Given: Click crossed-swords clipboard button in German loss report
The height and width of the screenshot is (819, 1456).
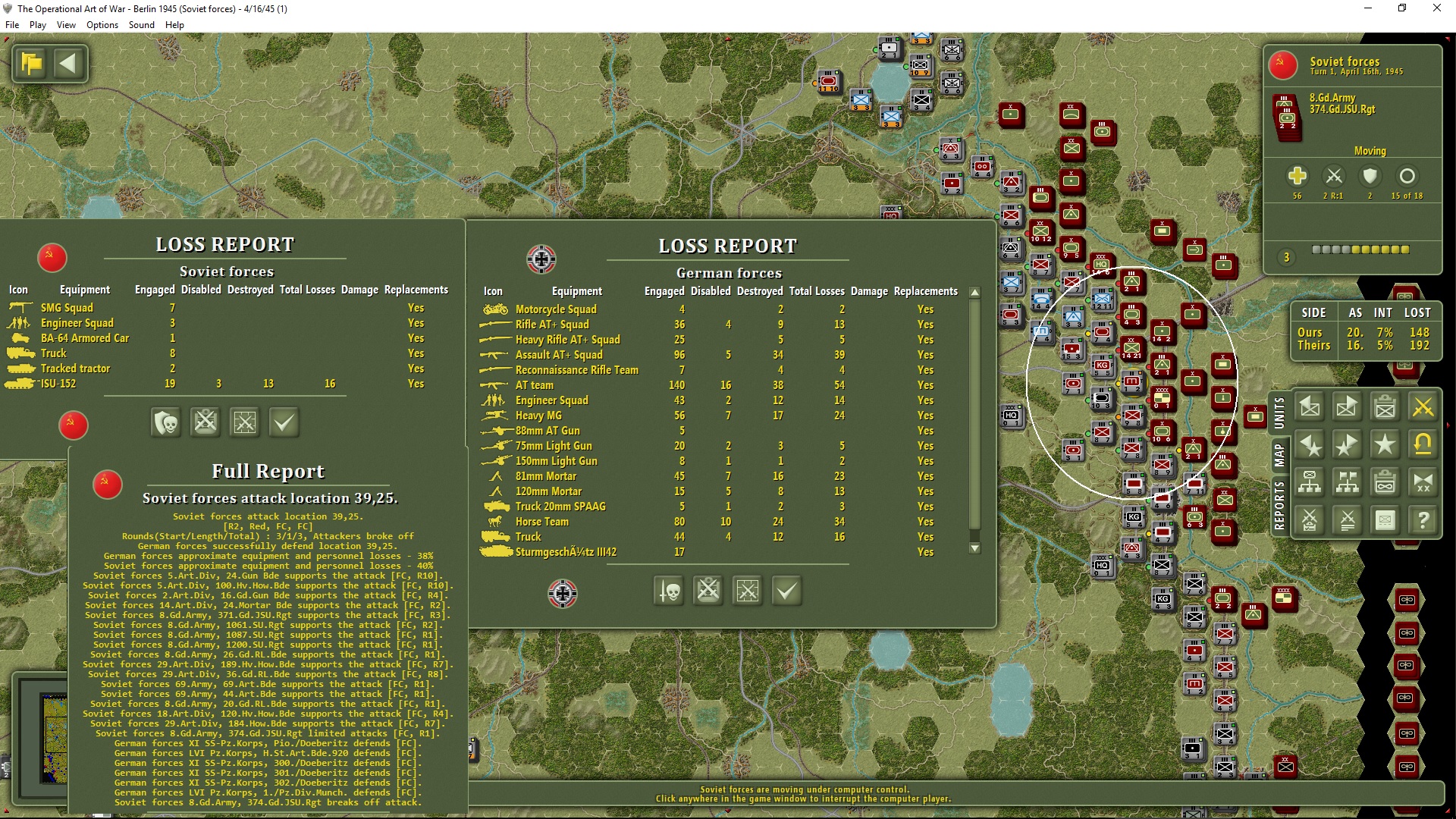Looking at the screenshot, I should [x=708, y=591].
